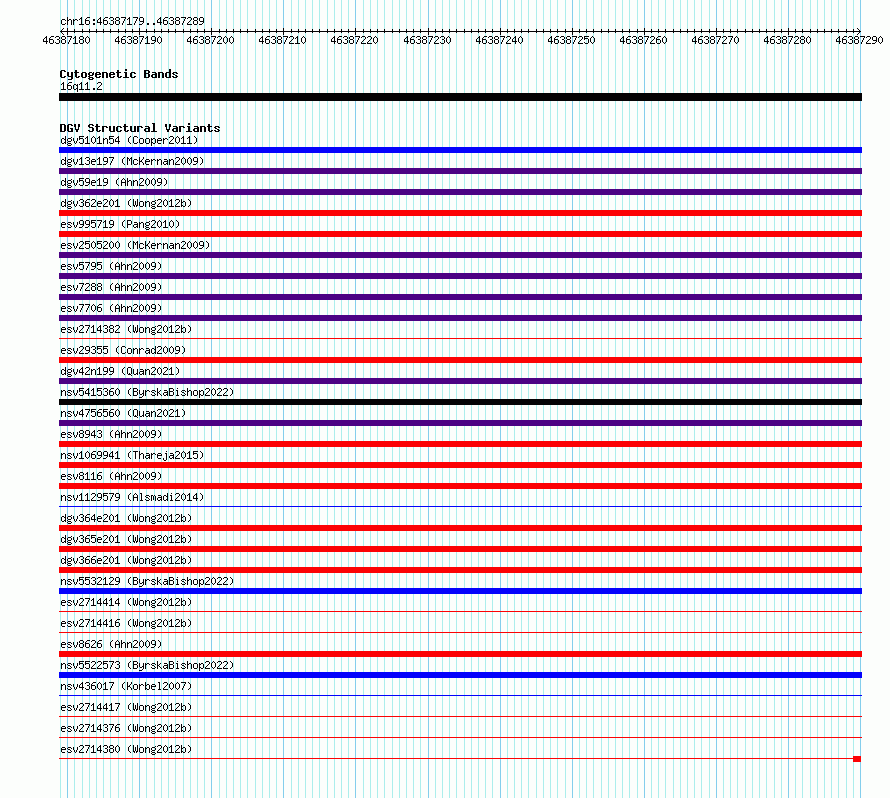Screen dimensions: 890x798
Task: Click the esv7288 (Ahn2009) label
Action: [x=111, y=287]
